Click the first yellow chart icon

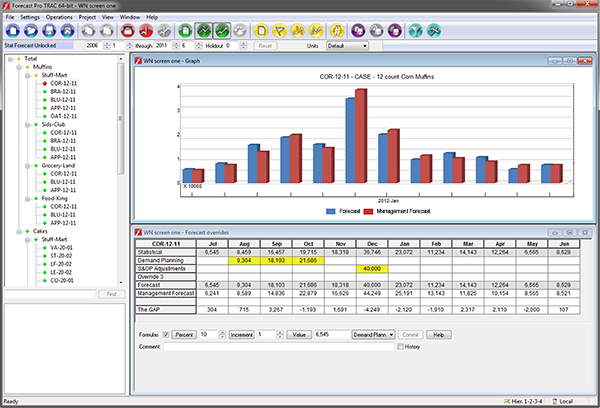(298, 31)
